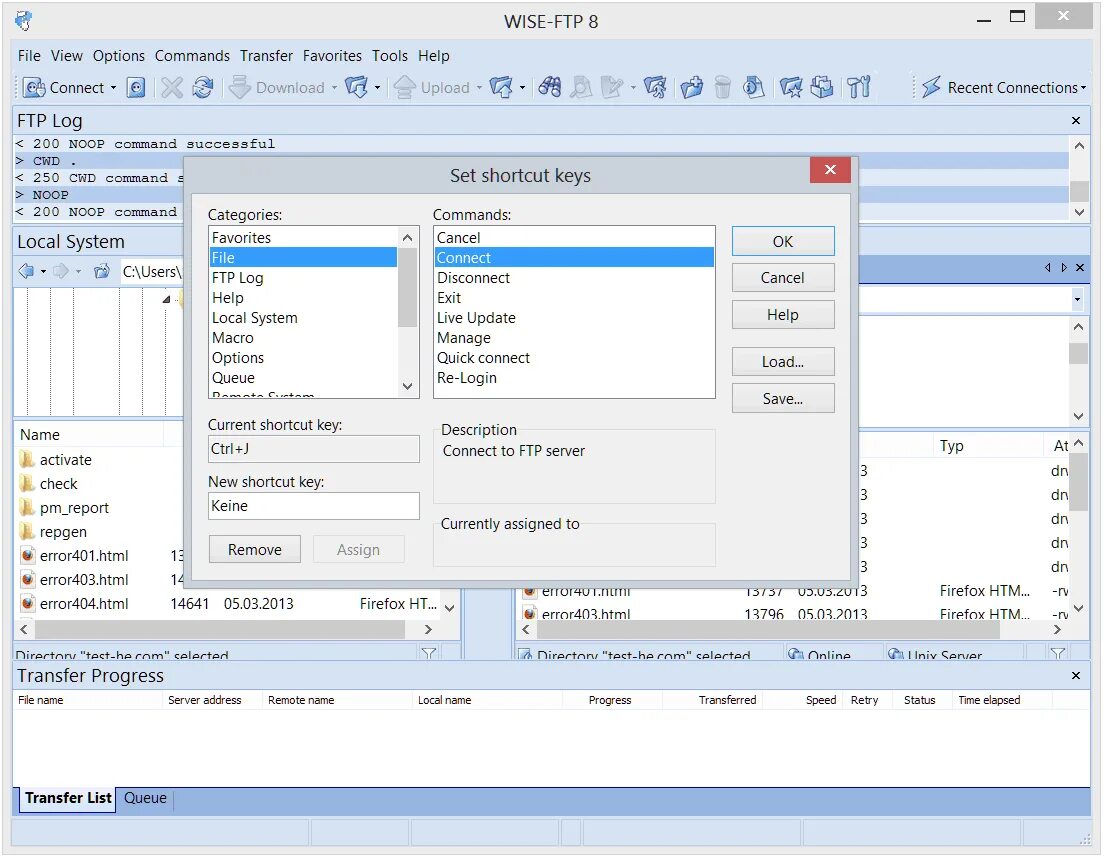Open the site manager icon beside Connect
Screen dimensions: 1105x859
136,87
